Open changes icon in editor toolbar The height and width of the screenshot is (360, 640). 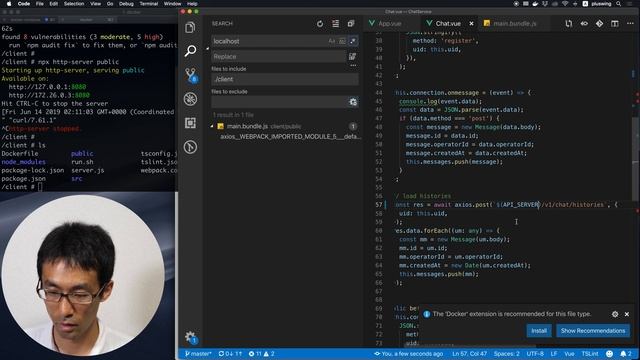tap(569, 24)
